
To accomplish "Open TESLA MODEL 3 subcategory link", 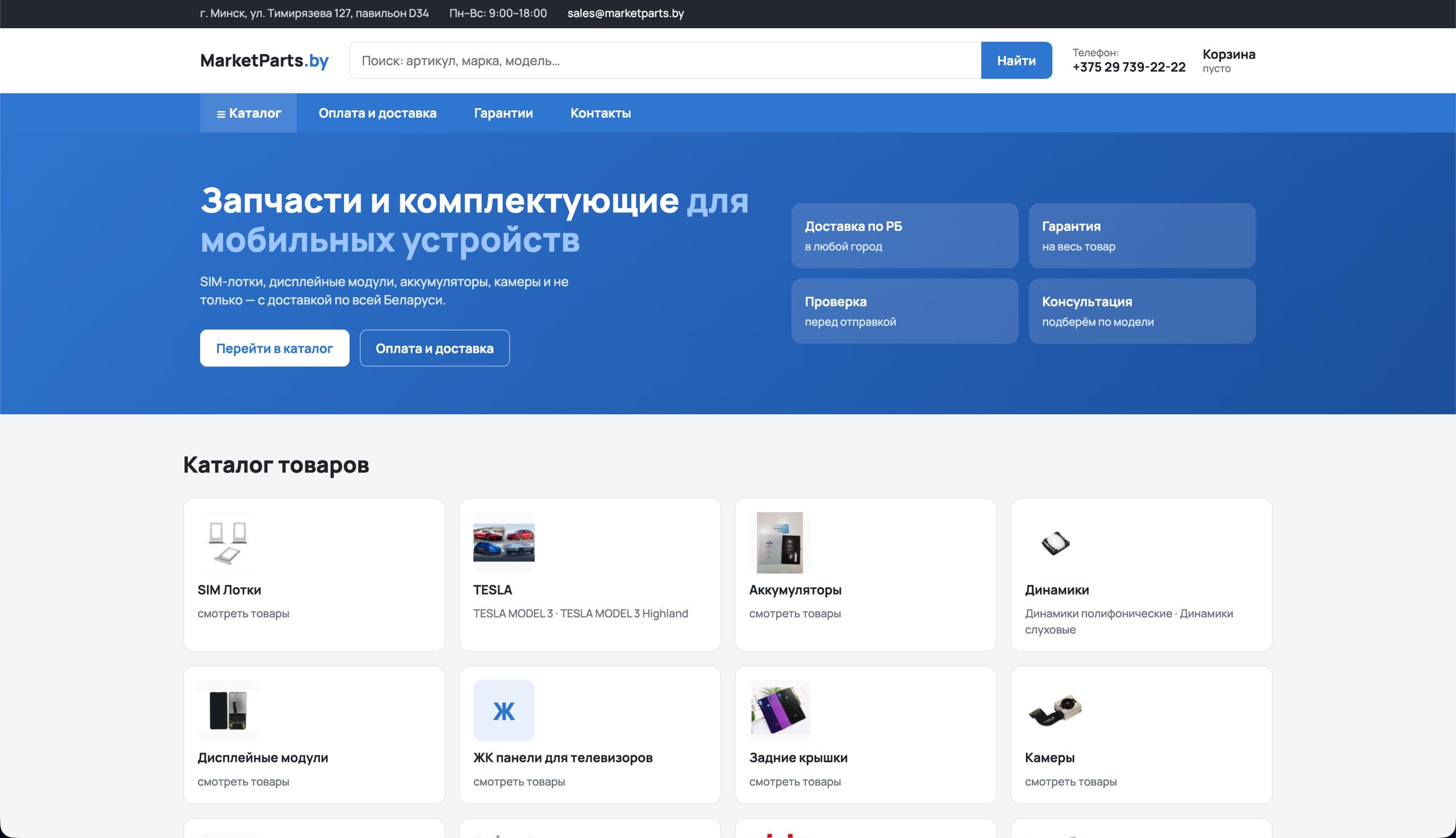I will point(513,613).
